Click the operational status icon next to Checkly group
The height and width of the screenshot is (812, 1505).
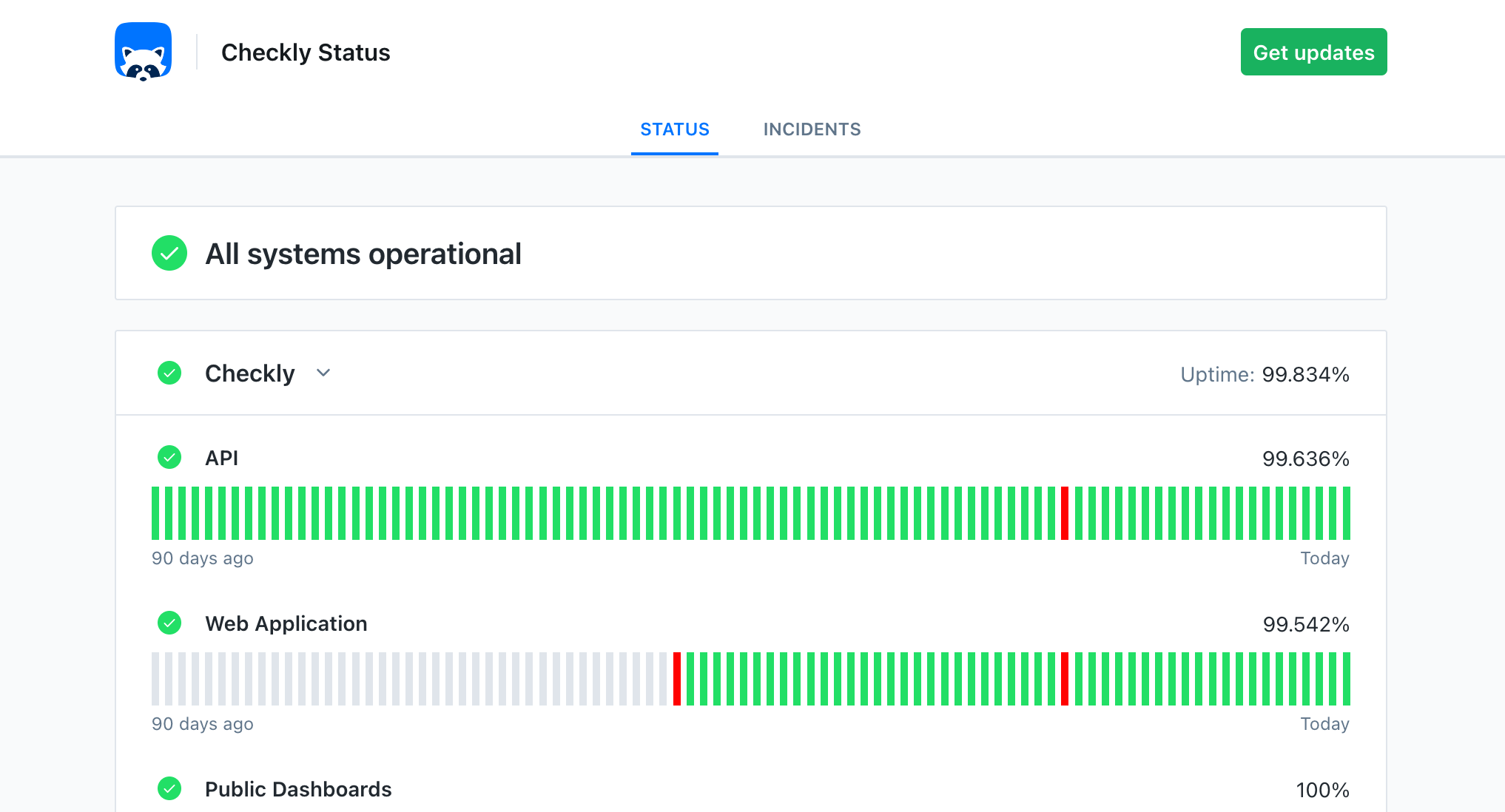coord(169,373)
